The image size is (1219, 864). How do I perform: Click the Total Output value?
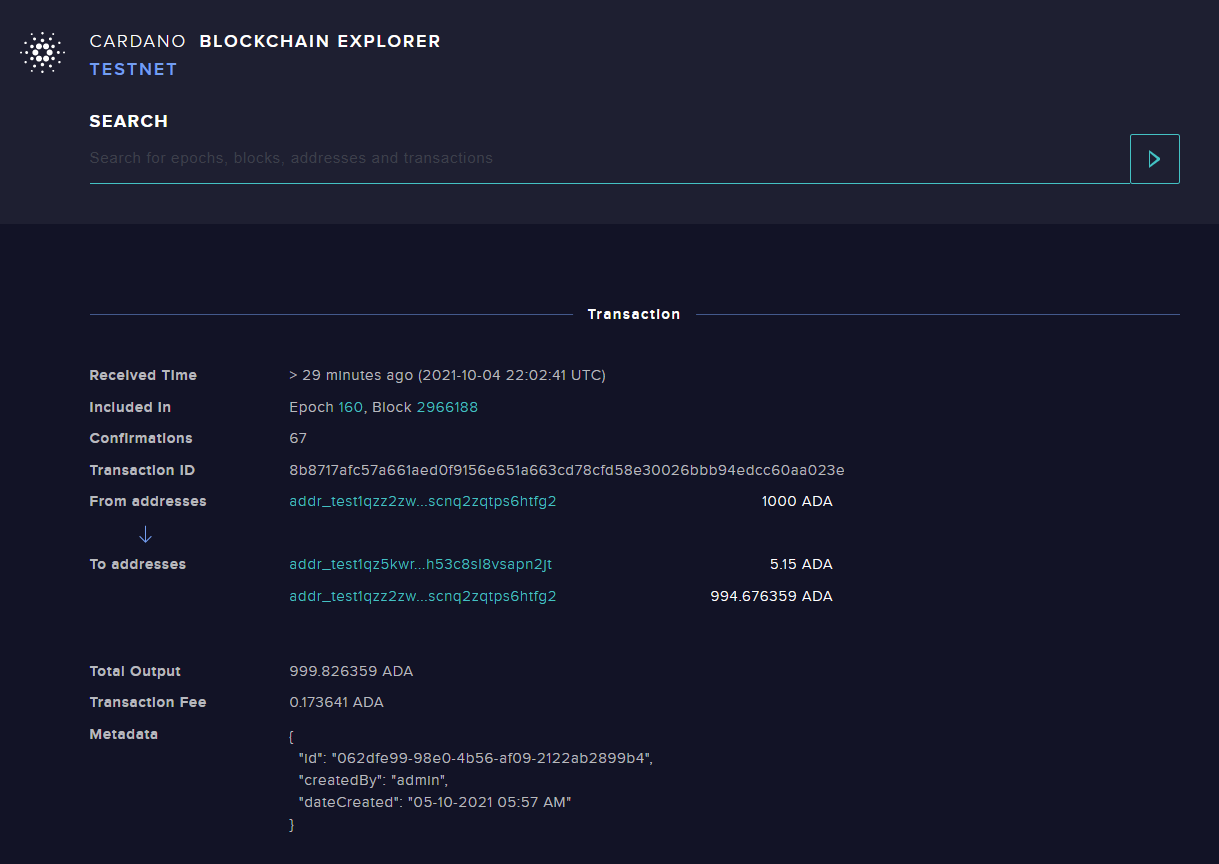coord(351,671)
